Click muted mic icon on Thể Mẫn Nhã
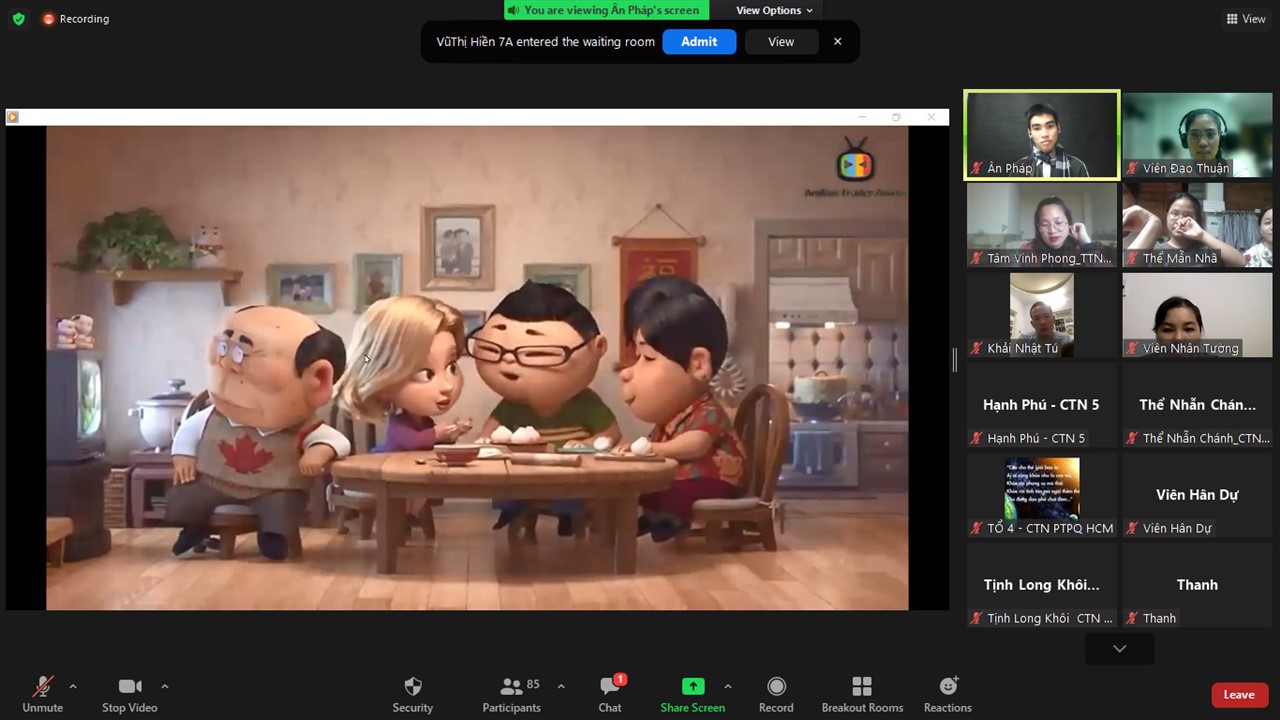The image size is (1280, 720). click(1133, 258)
